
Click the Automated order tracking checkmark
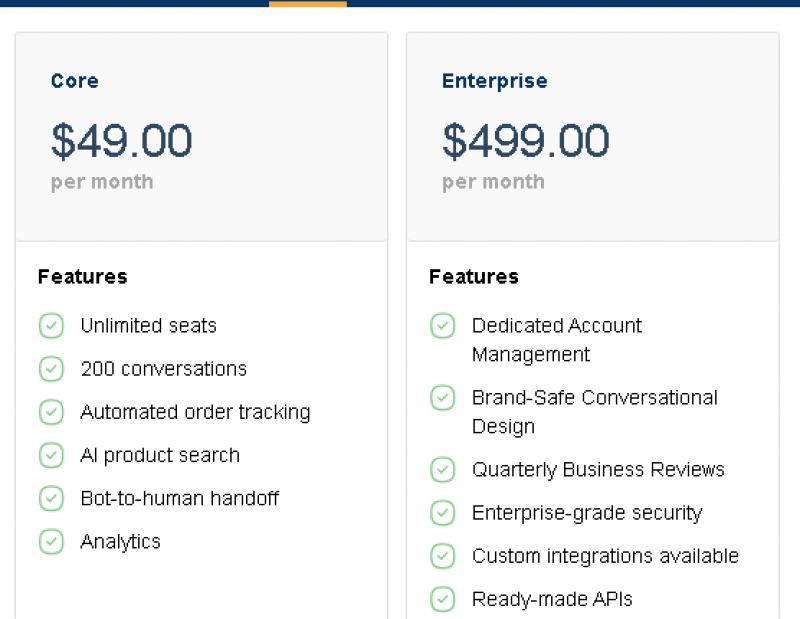[51, 412]
